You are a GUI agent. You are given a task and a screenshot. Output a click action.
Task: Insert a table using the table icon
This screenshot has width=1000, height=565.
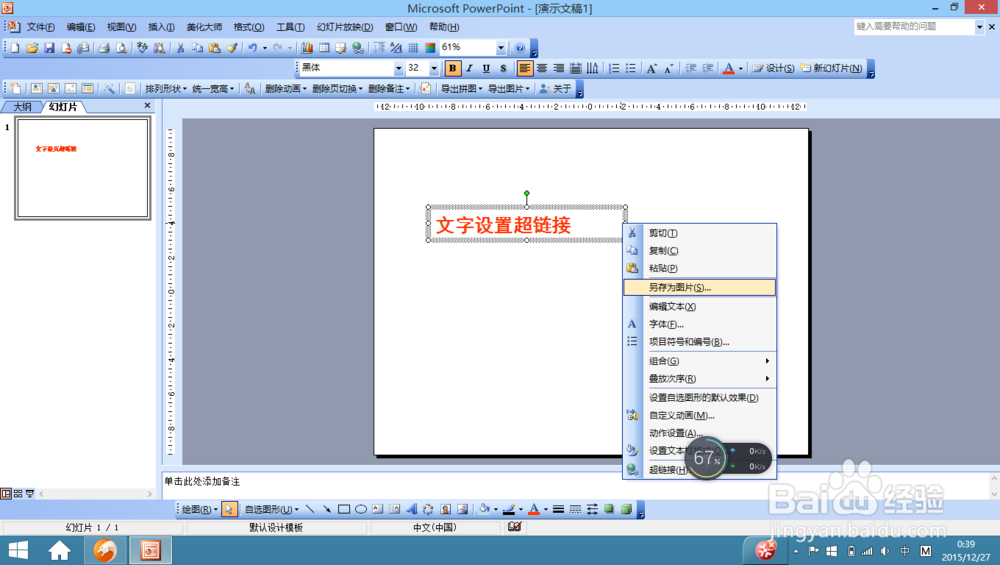(325, 48)
